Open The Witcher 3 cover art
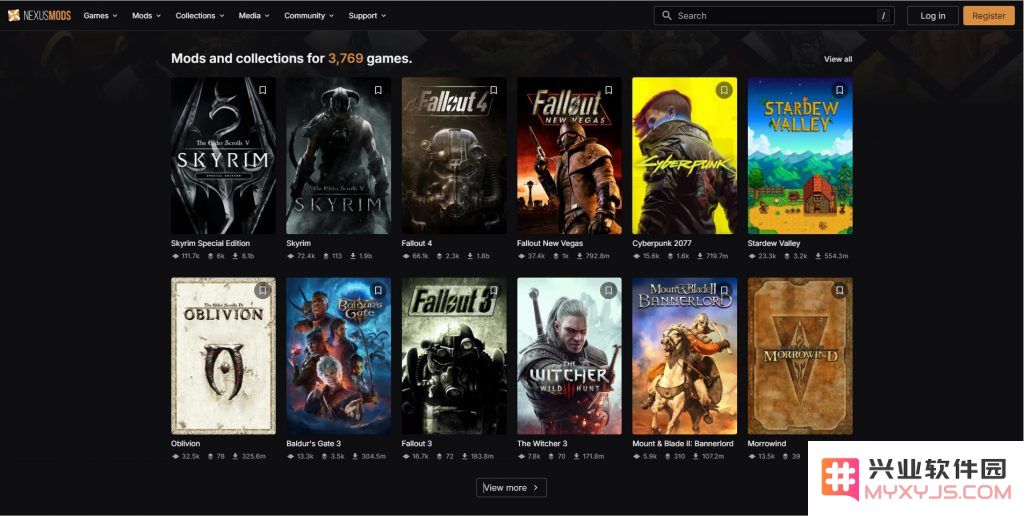This screenshot has width=1024, height=516. [569, 356]
